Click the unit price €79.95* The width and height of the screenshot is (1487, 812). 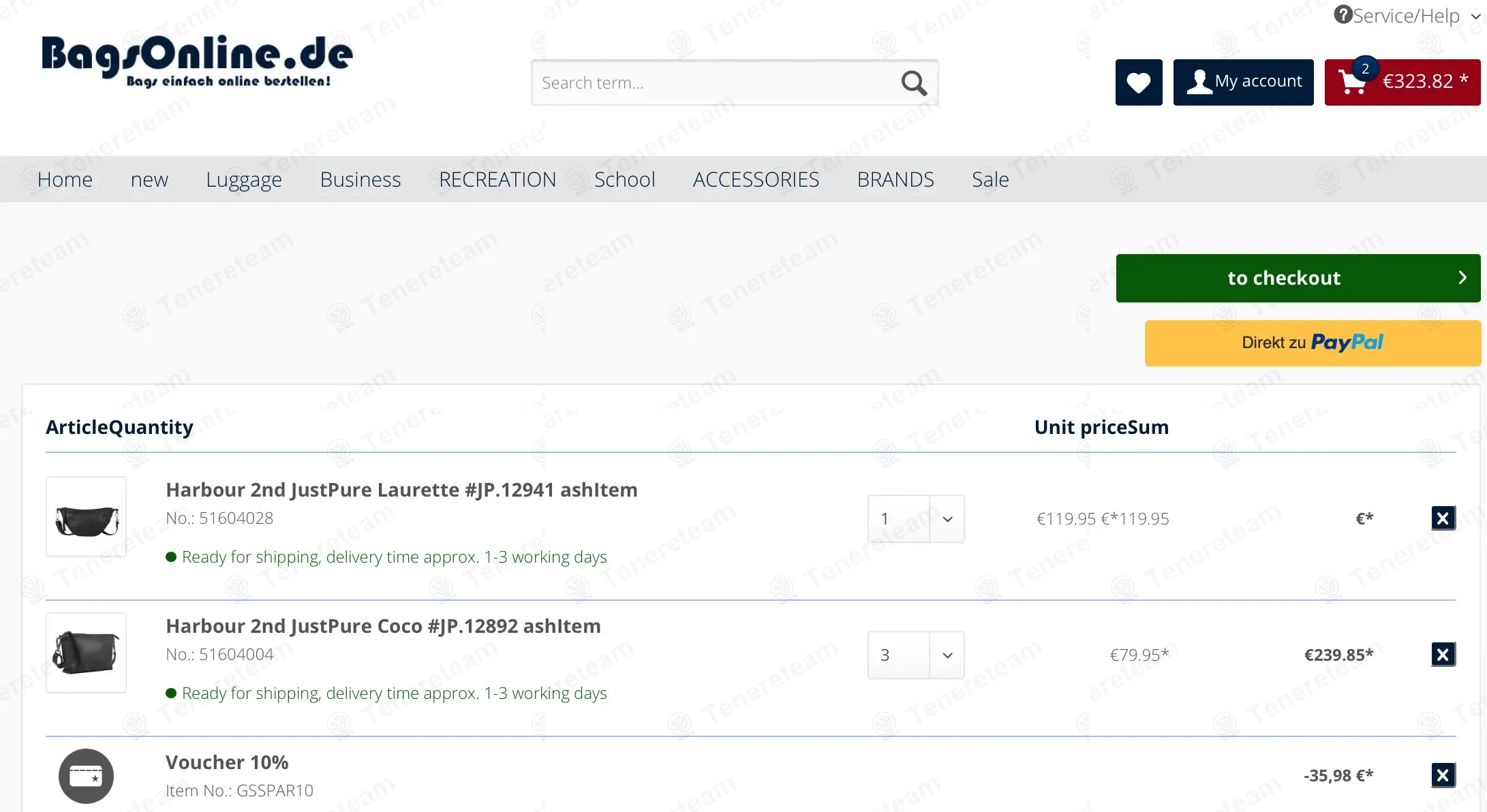click(x=1139, y=655)
